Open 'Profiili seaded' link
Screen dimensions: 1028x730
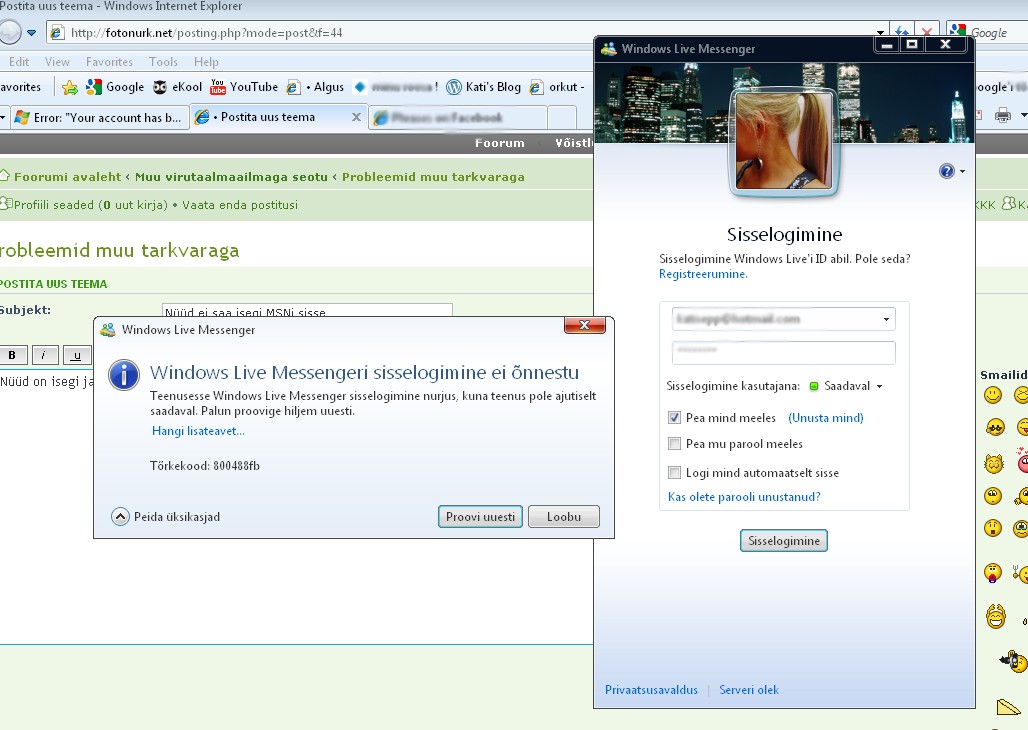pyautogui.click(x=54, y=205)
